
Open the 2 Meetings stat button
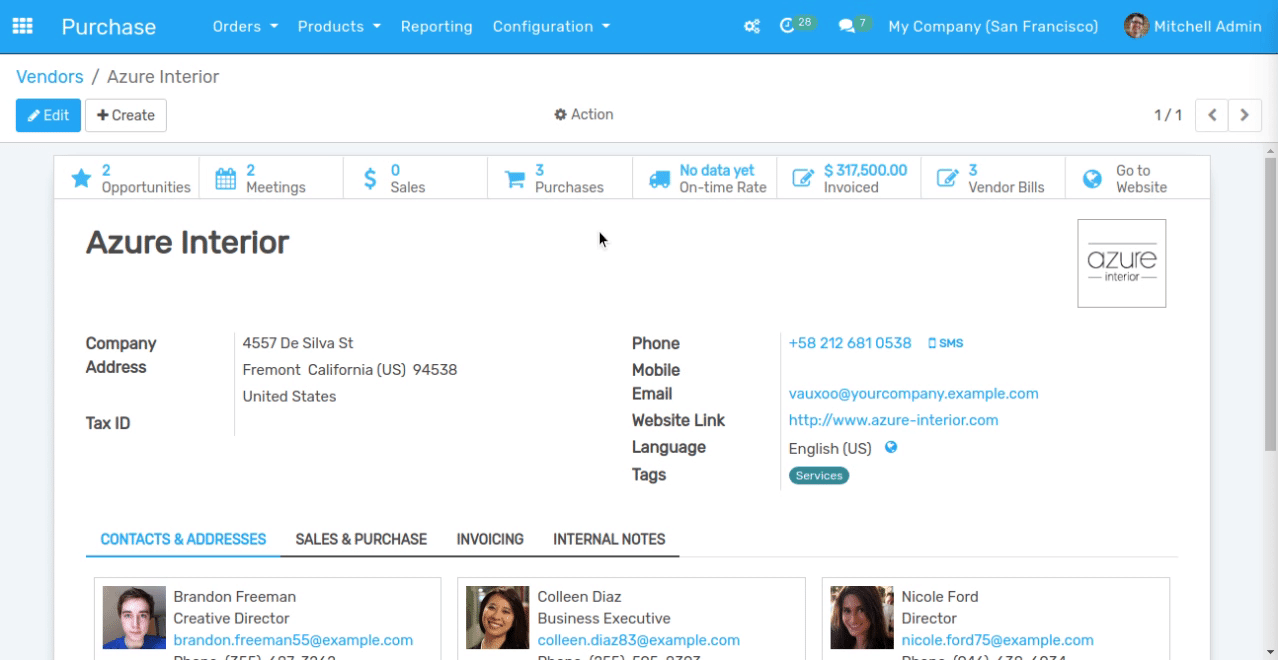[271, 179]
